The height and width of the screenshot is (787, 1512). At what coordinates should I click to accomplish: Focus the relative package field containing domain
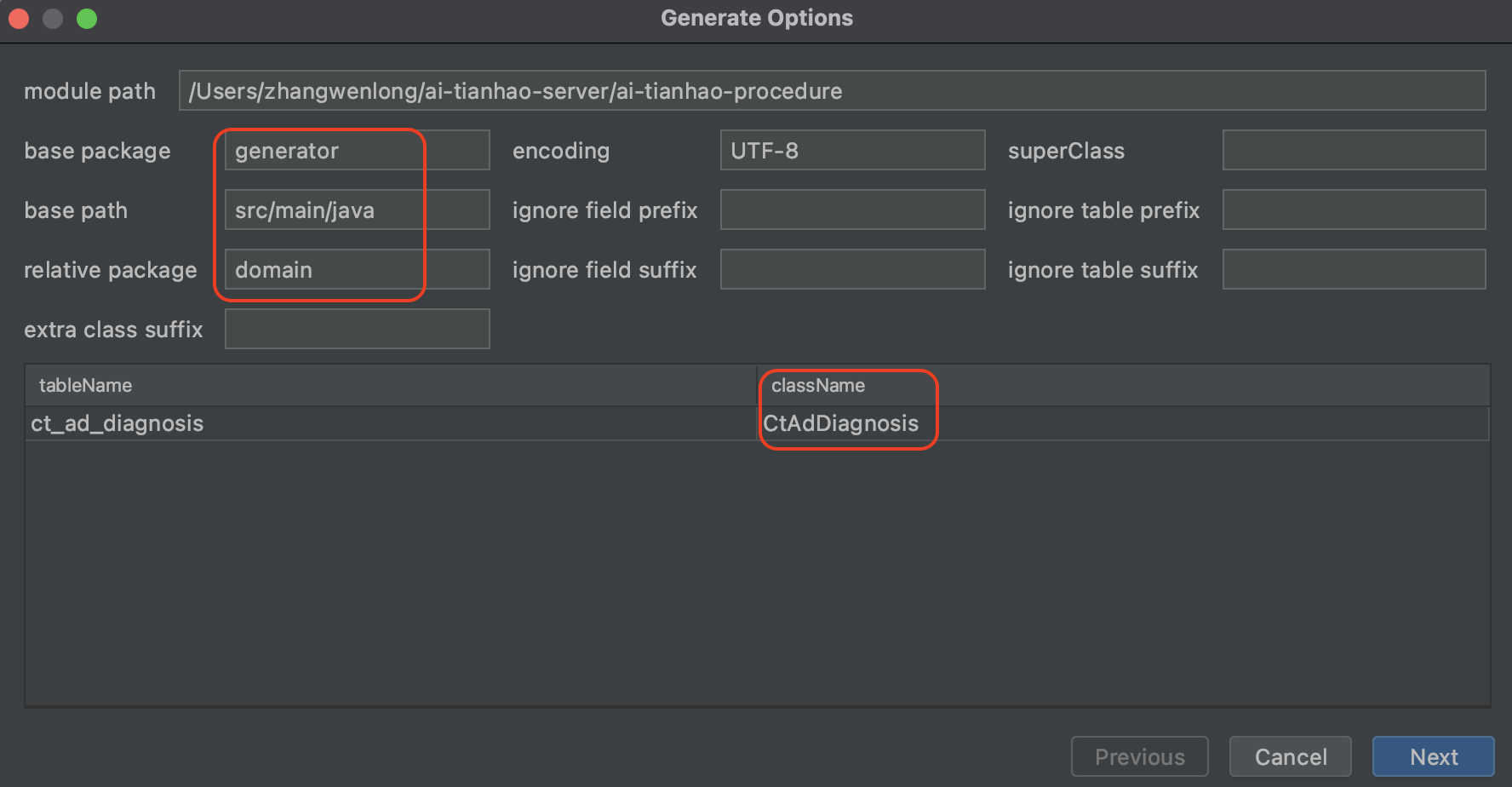coord(357,270)
